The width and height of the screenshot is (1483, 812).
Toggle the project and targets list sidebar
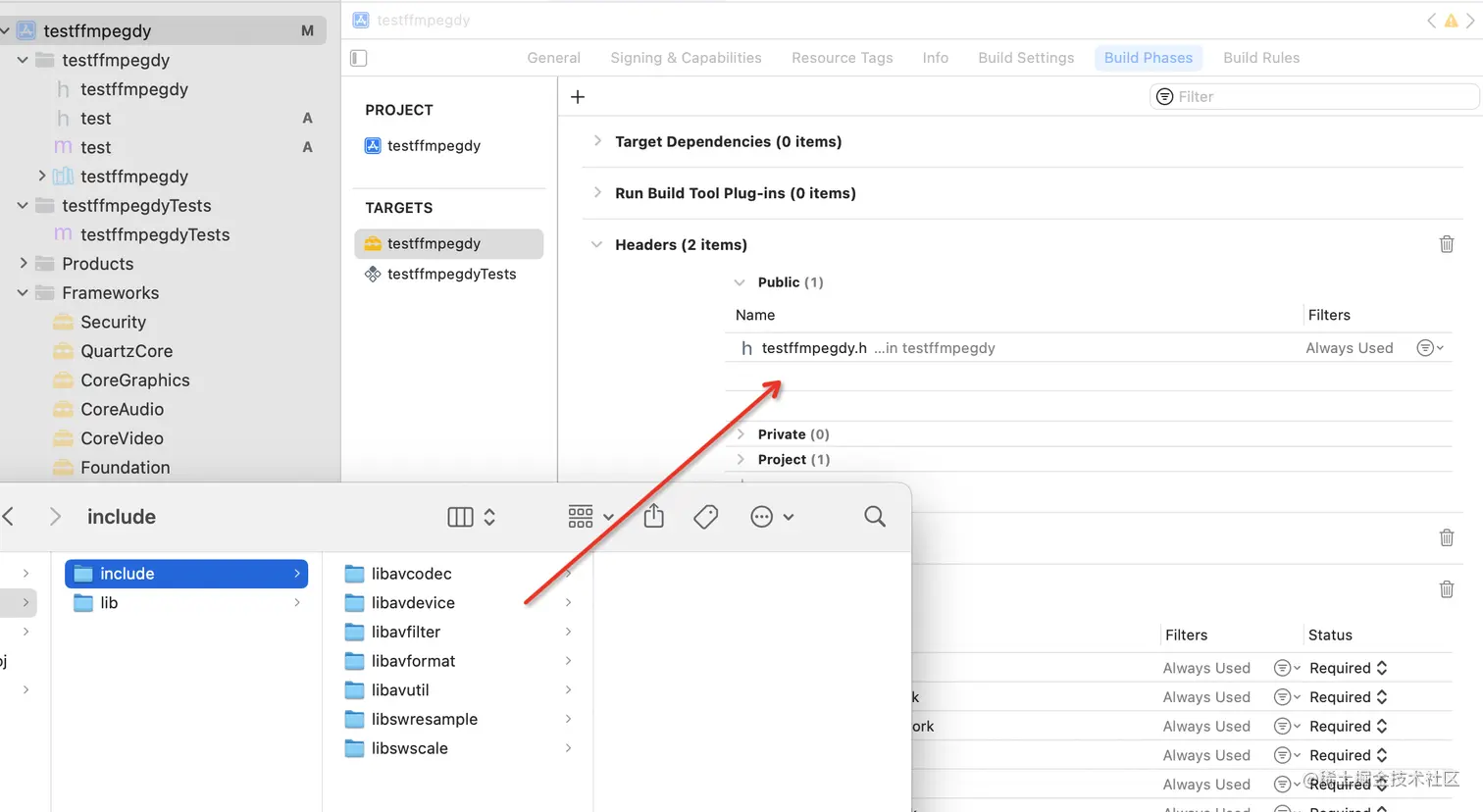pos(359,58)
